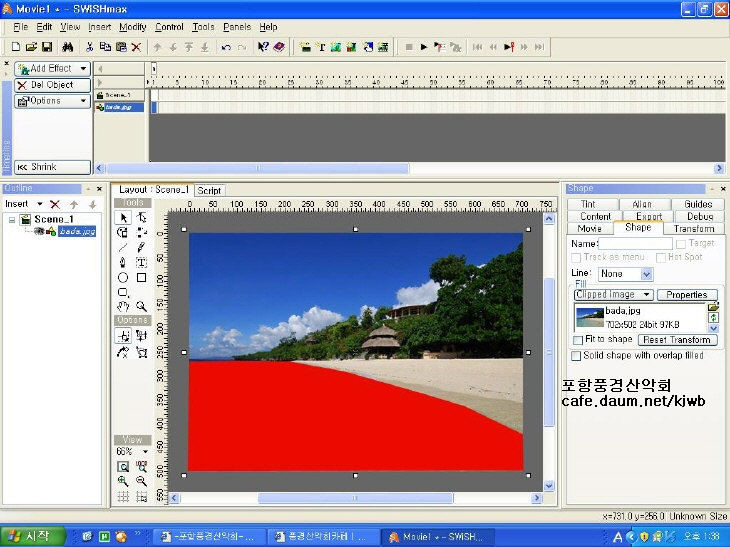Switch to the Export panel tab

[649, 216]
